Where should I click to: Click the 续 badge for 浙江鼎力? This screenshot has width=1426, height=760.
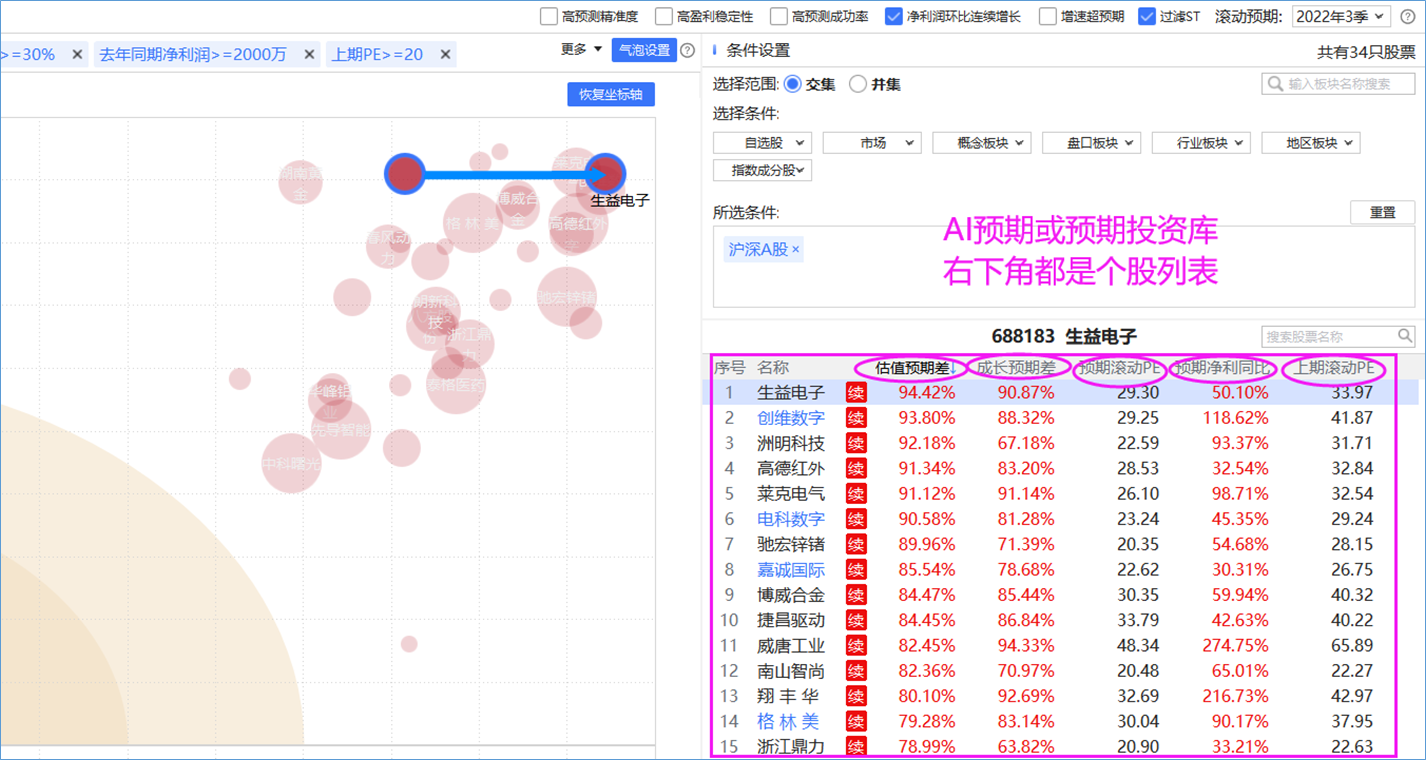(x=856, y=746)
